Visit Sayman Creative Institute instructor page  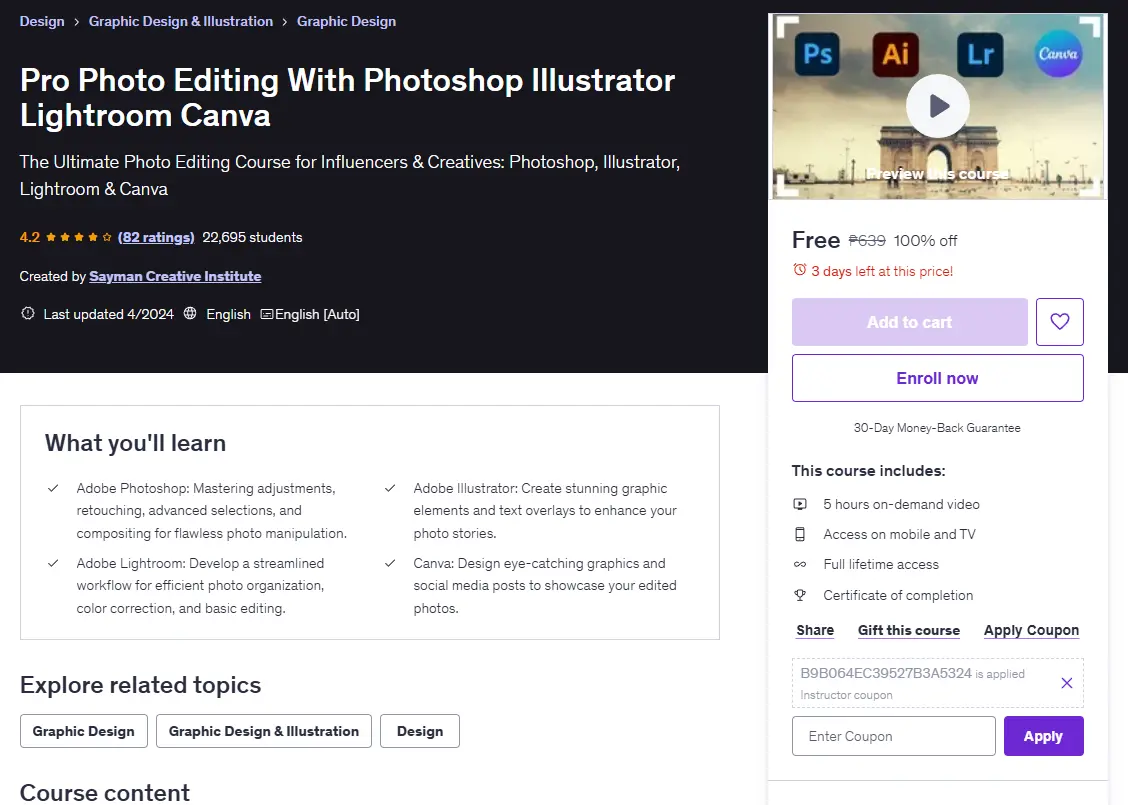coord(175,276)
